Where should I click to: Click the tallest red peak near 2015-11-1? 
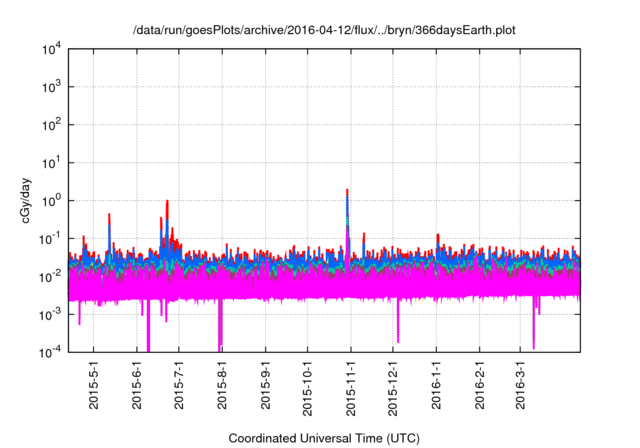click(347, 192)
